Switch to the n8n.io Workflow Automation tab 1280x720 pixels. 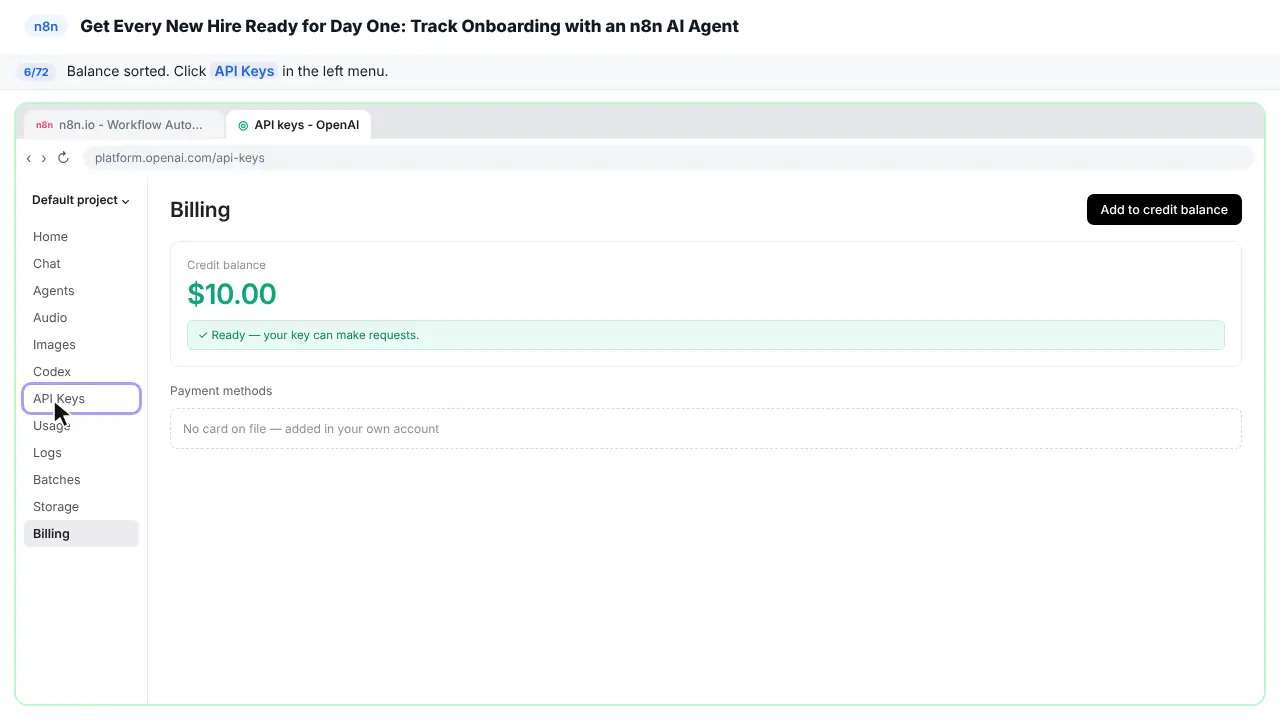tap(125, 125)
